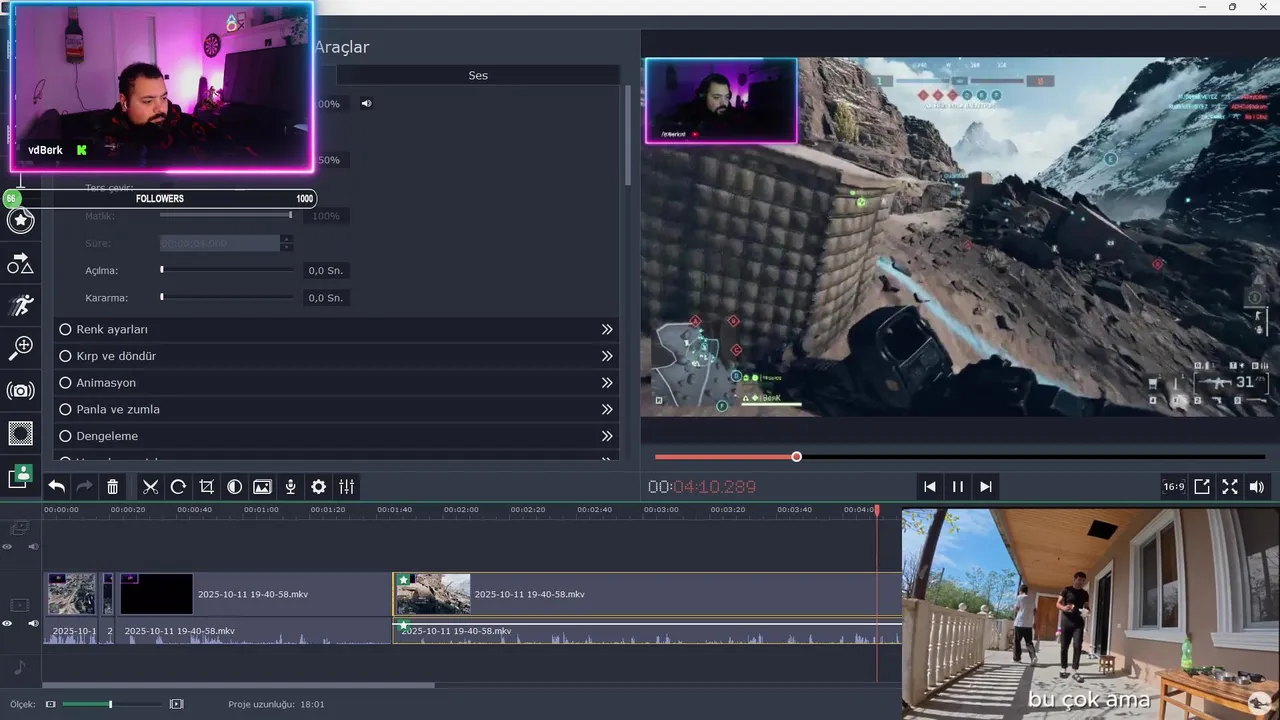Hide the main video track eye icon
The image size is (1280, 720).
tap(7, 623)
